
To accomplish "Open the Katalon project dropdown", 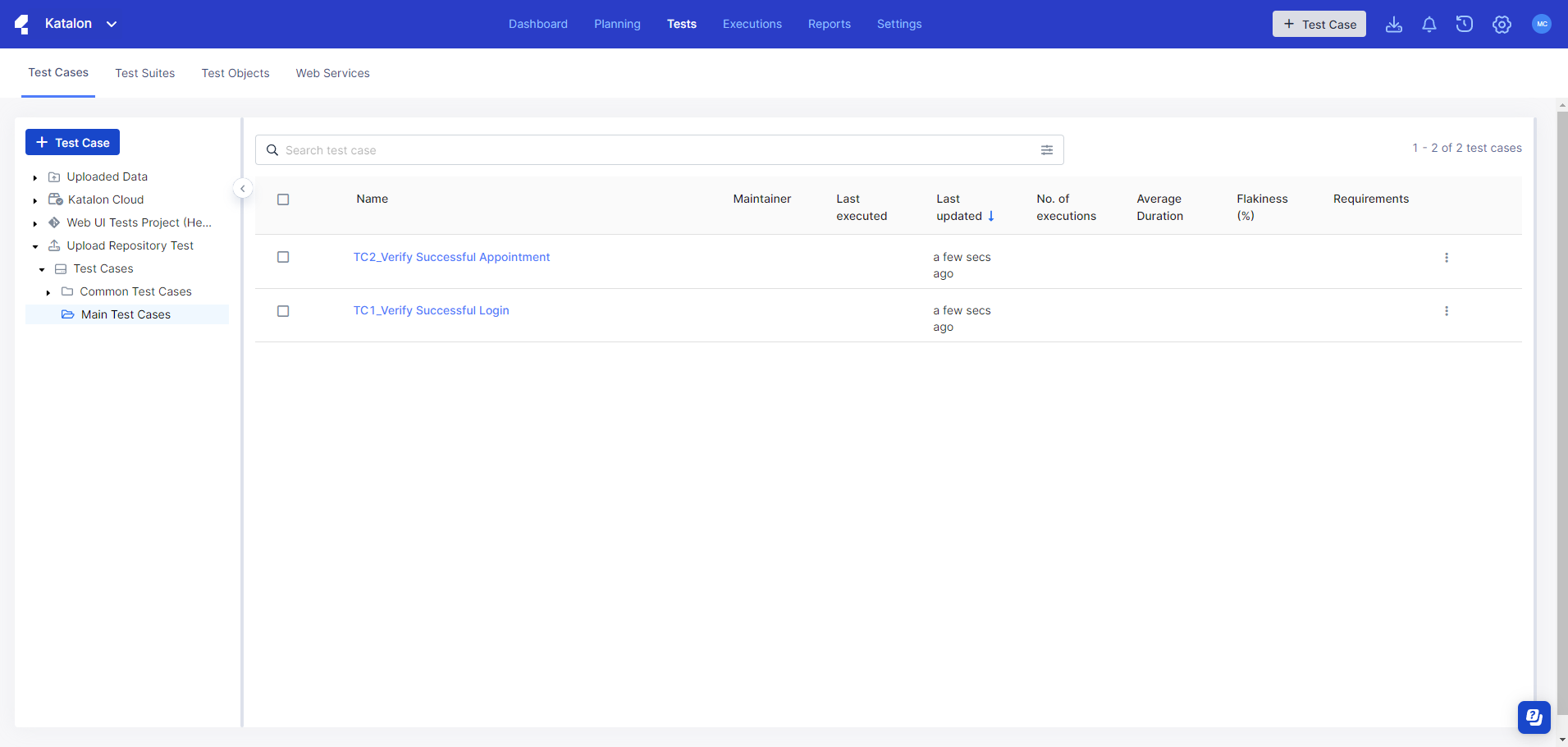I will pos(112,24).
